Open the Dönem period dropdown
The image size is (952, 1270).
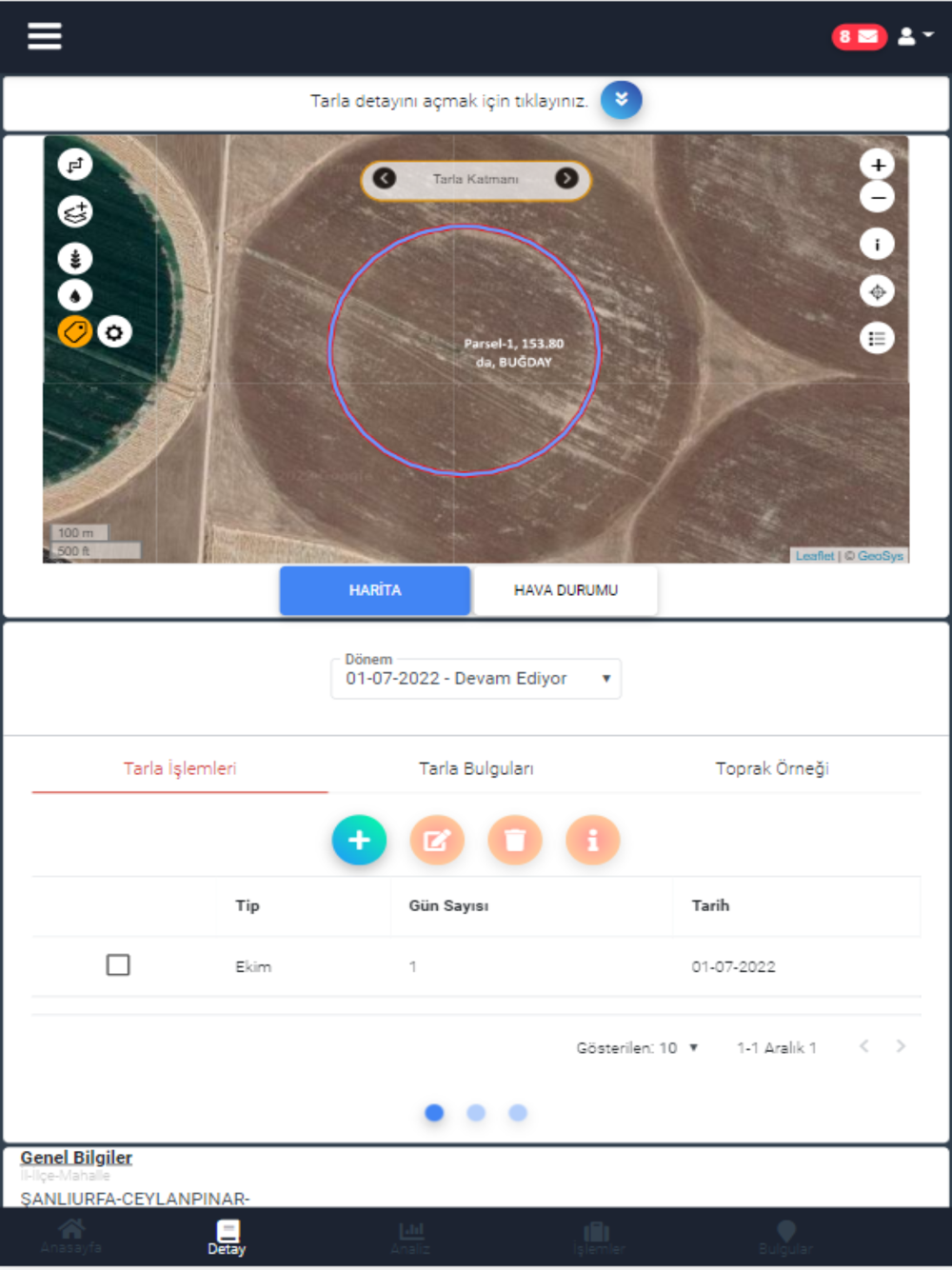pyautogui.click(x=476, y=679)
